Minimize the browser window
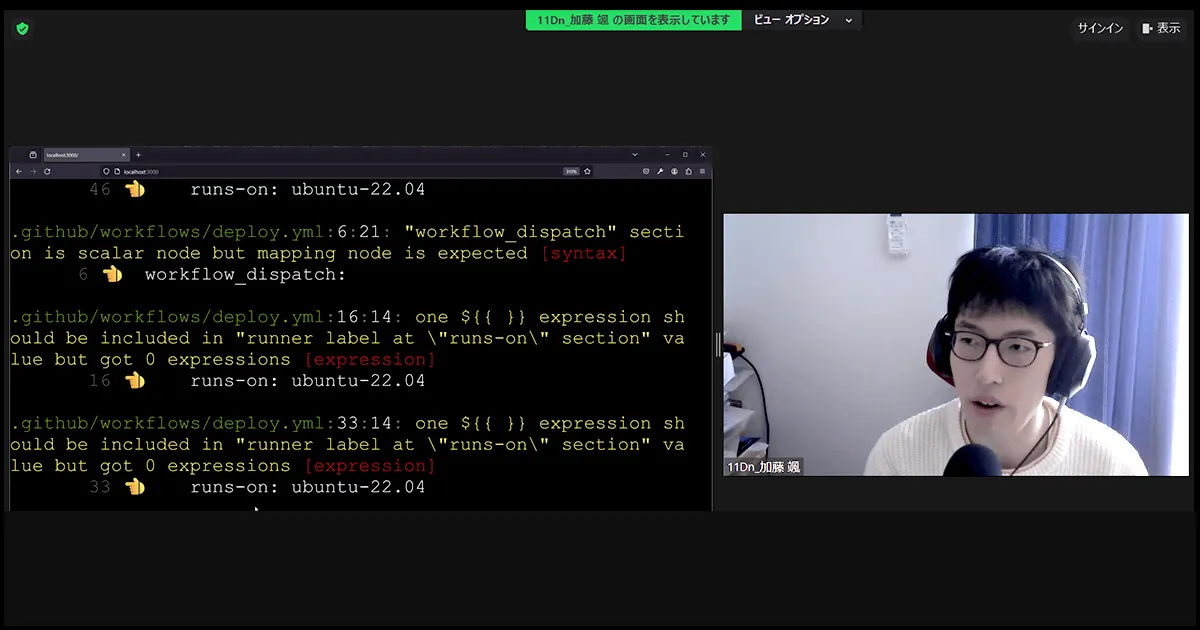Screen dimensions: 1200x630 (x=667, y=155)
